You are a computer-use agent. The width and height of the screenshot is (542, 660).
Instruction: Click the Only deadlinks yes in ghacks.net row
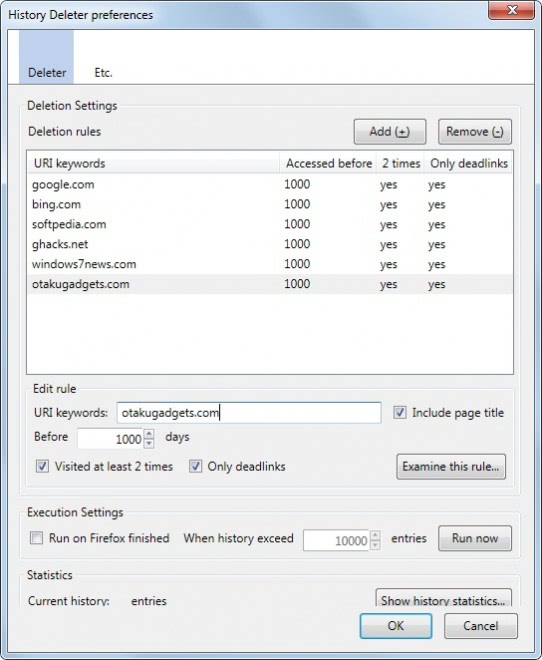click(437, 245)
